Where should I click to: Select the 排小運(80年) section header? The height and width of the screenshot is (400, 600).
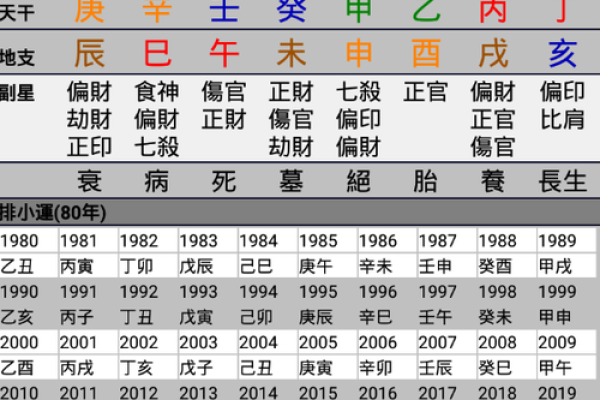[x=300, y=212]
